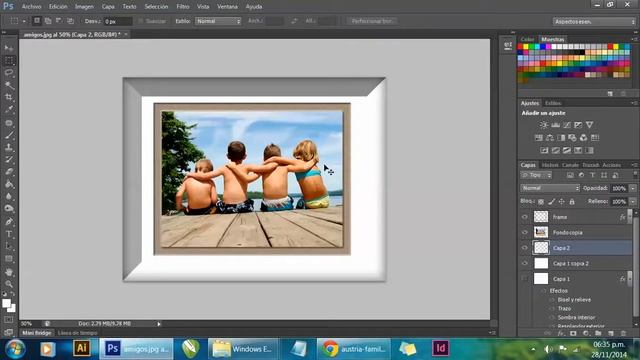
Task: Select the Hand tool
Action: tap(9, 272)
